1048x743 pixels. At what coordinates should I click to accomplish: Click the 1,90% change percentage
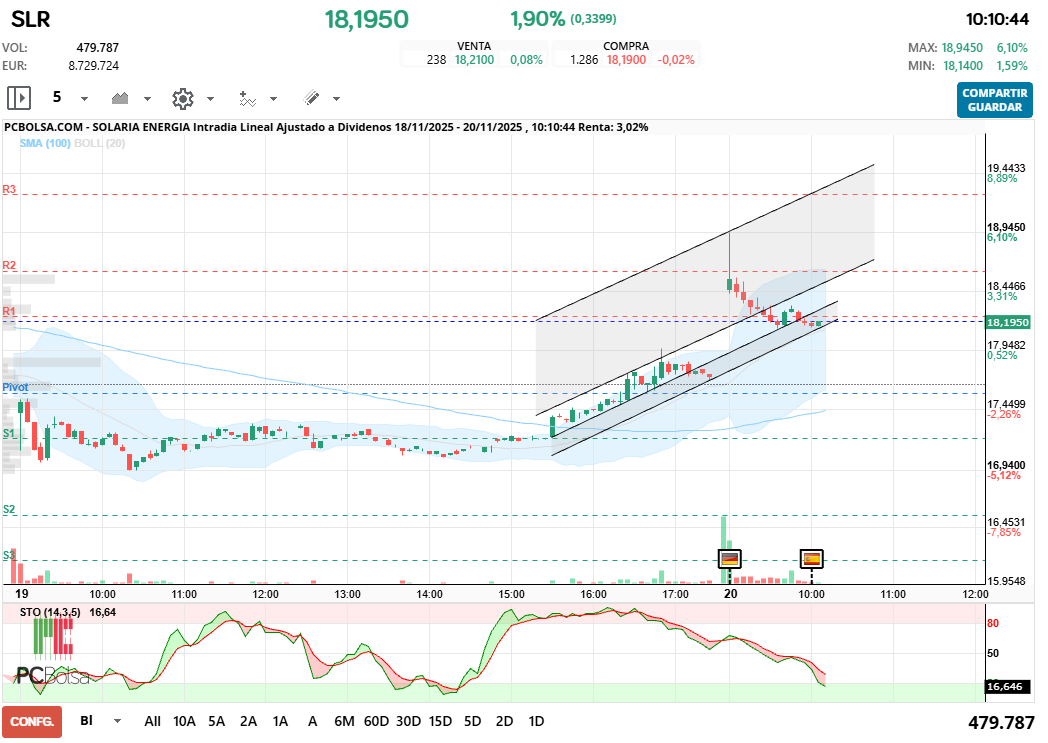pyautogui.click(x=537, y=19)
